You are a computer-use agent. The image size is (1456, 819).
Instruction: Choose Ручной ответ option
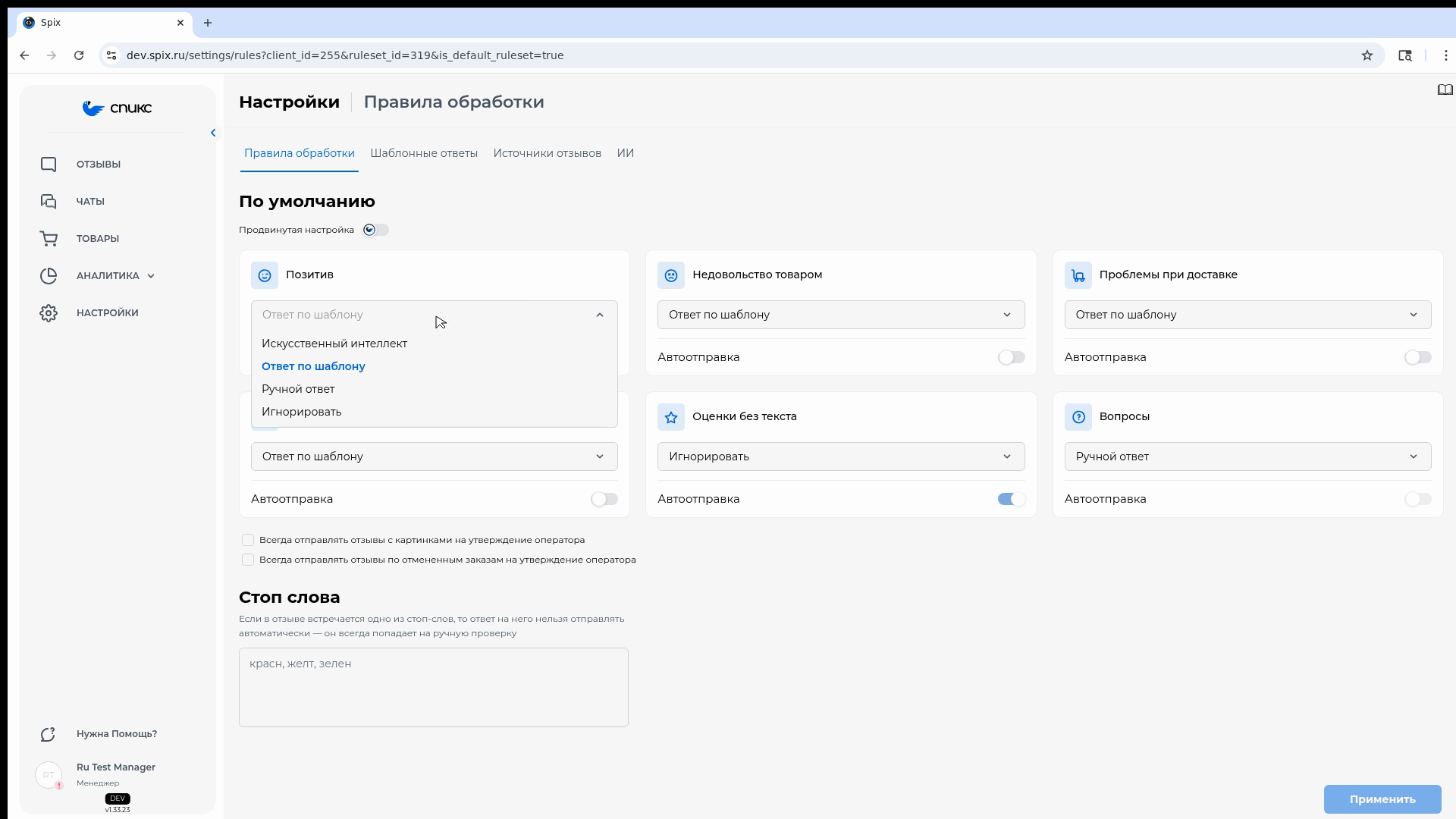tap(435, 389)
